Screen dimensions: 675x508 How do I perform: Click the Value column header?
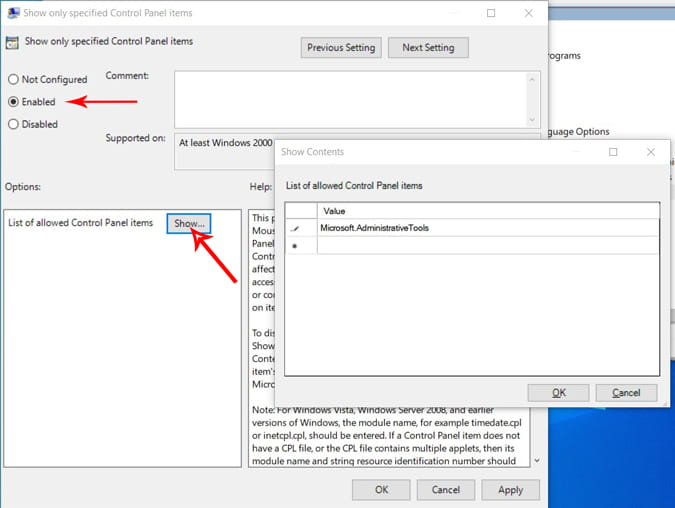(488, 211)
